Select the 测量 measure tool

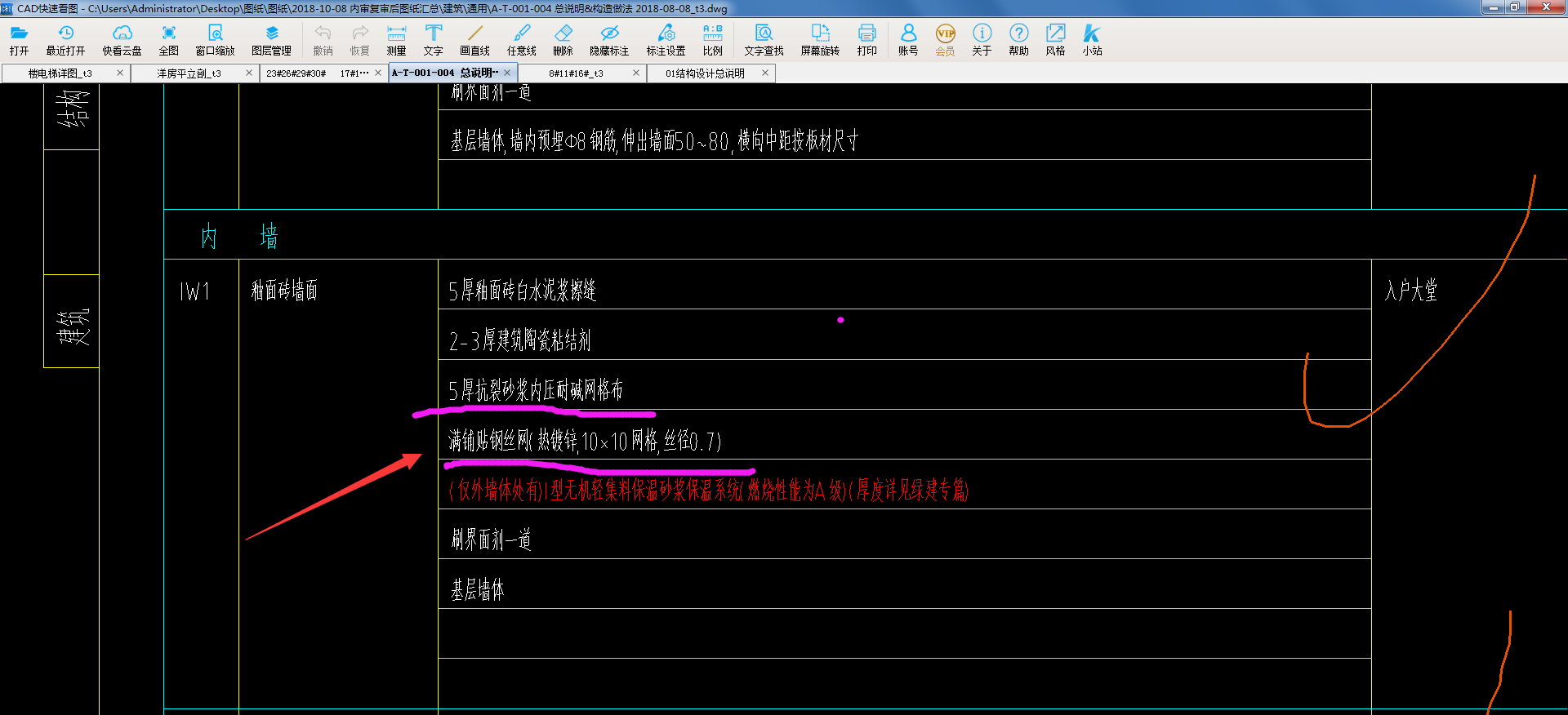(x=396, y=40)
